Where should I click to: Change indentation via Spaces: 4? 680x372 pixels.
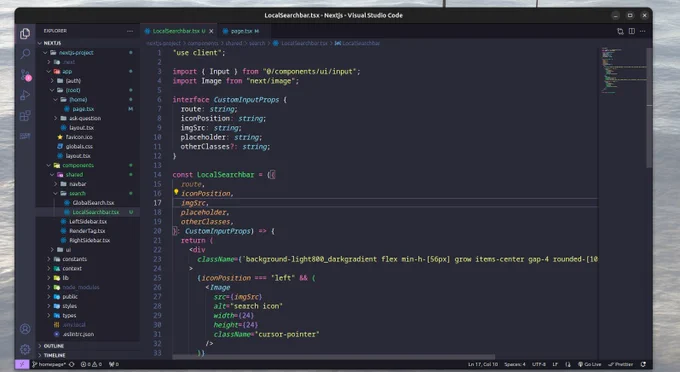click(515, 364)
